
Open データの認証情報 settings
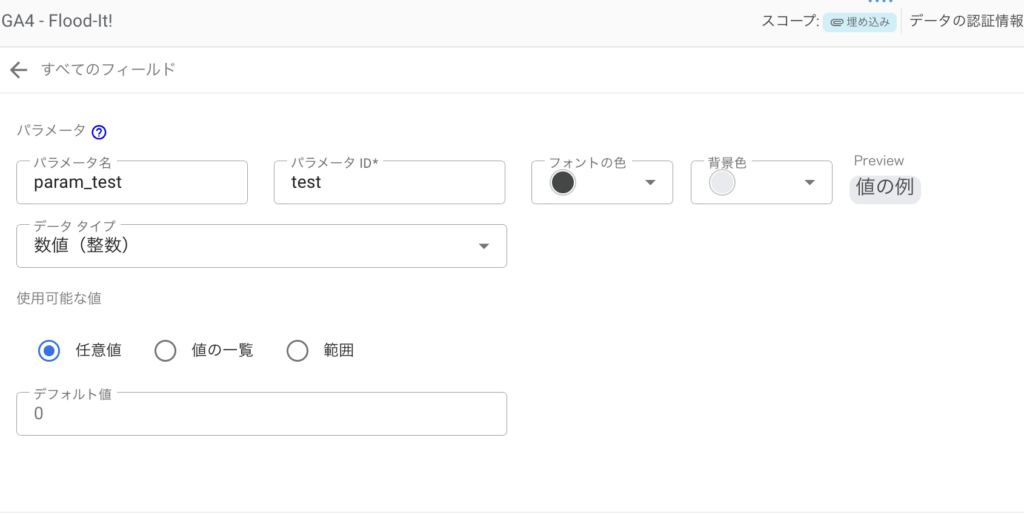[x=967, y=22]
